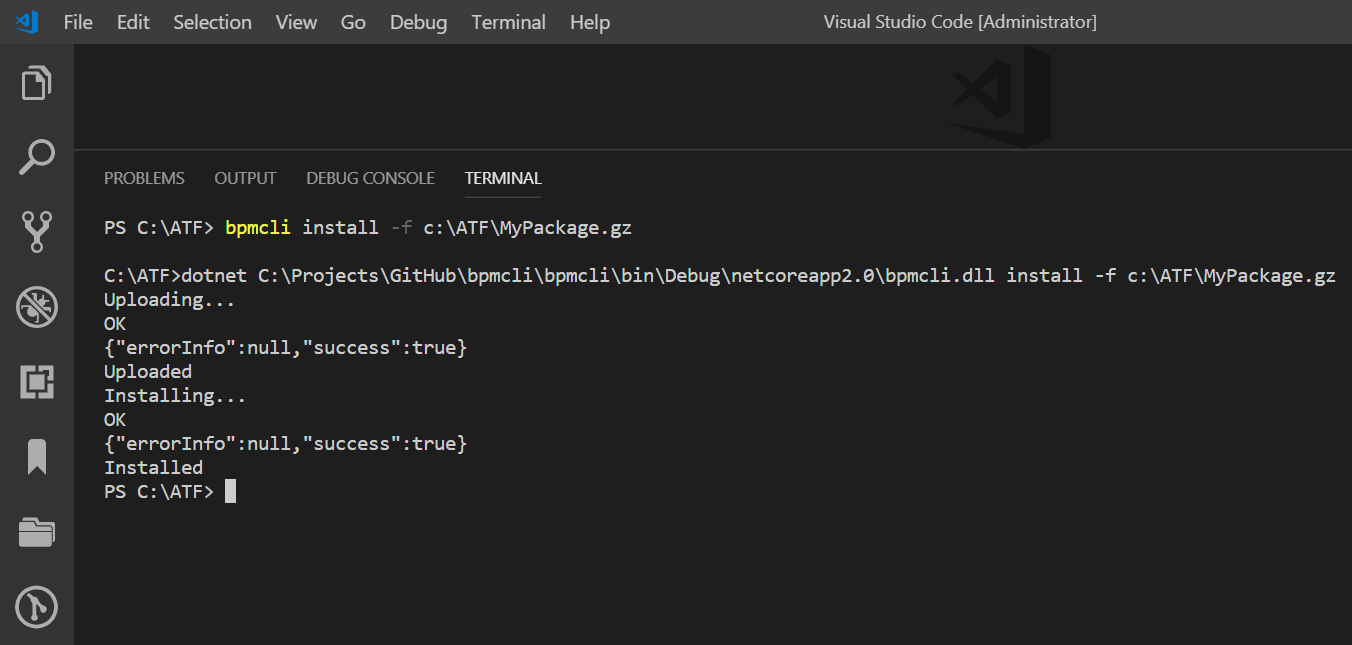Image resolution: width=1352 pixels, height=645 pixels.
Task: Open the Bookmarks sidebar panel
Action: (36, 457)
